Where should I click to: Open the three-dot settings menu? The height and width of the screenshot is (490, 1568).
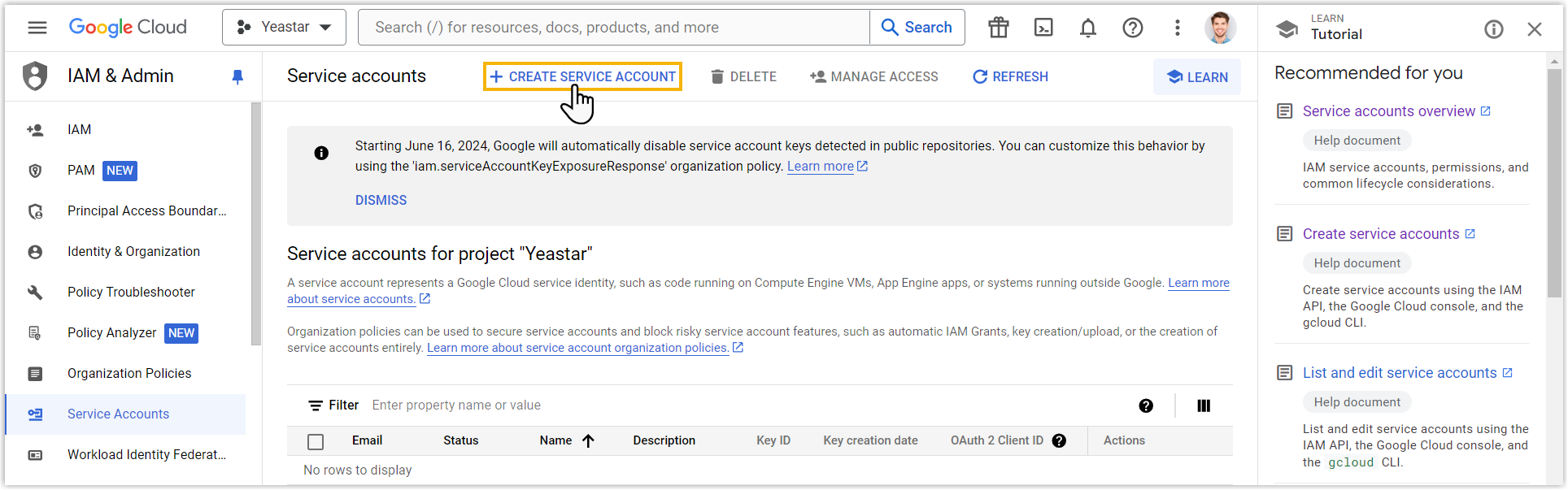tap(1177, 28)
